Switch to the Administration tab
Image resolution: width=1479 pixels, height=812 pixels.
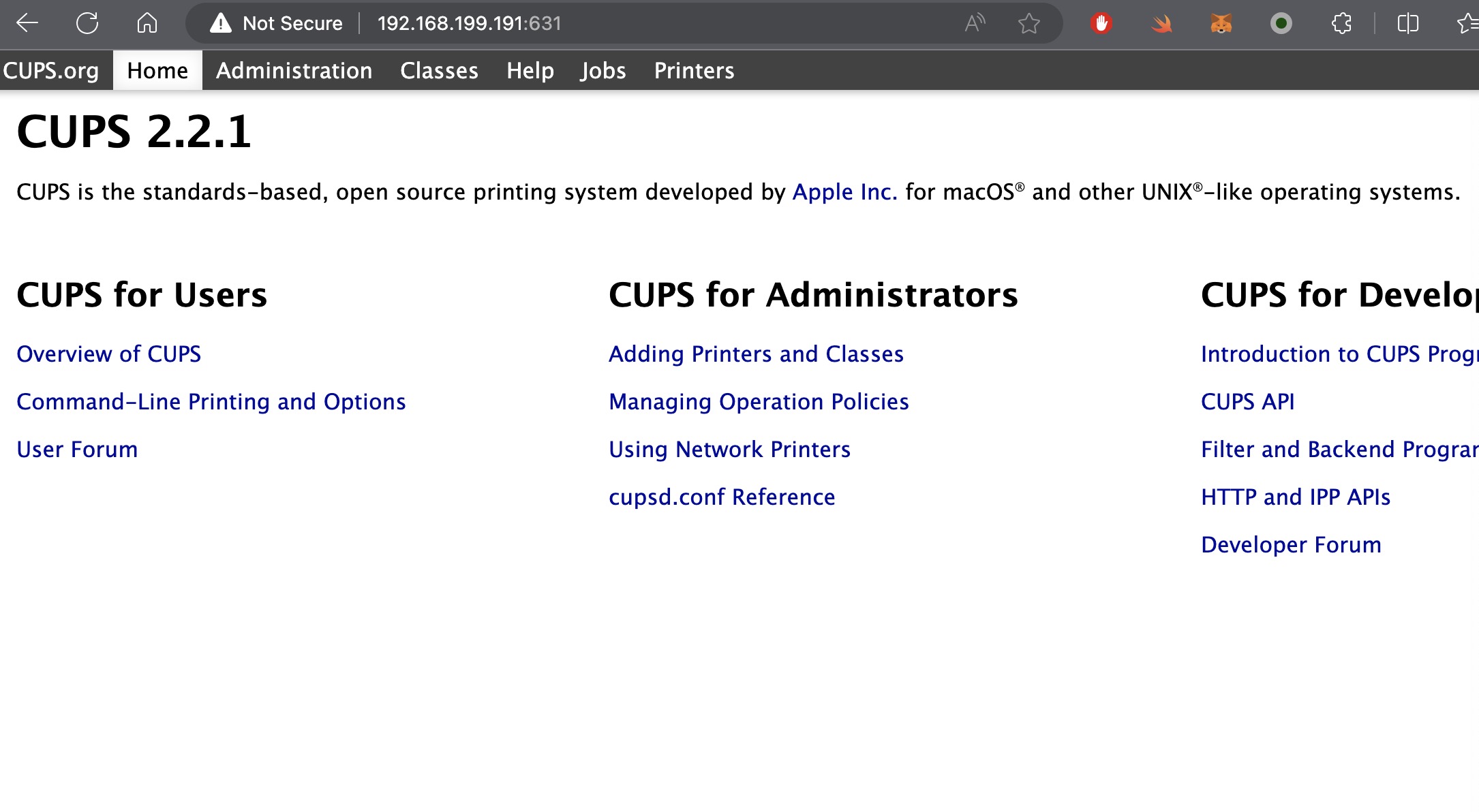point(294,70)
